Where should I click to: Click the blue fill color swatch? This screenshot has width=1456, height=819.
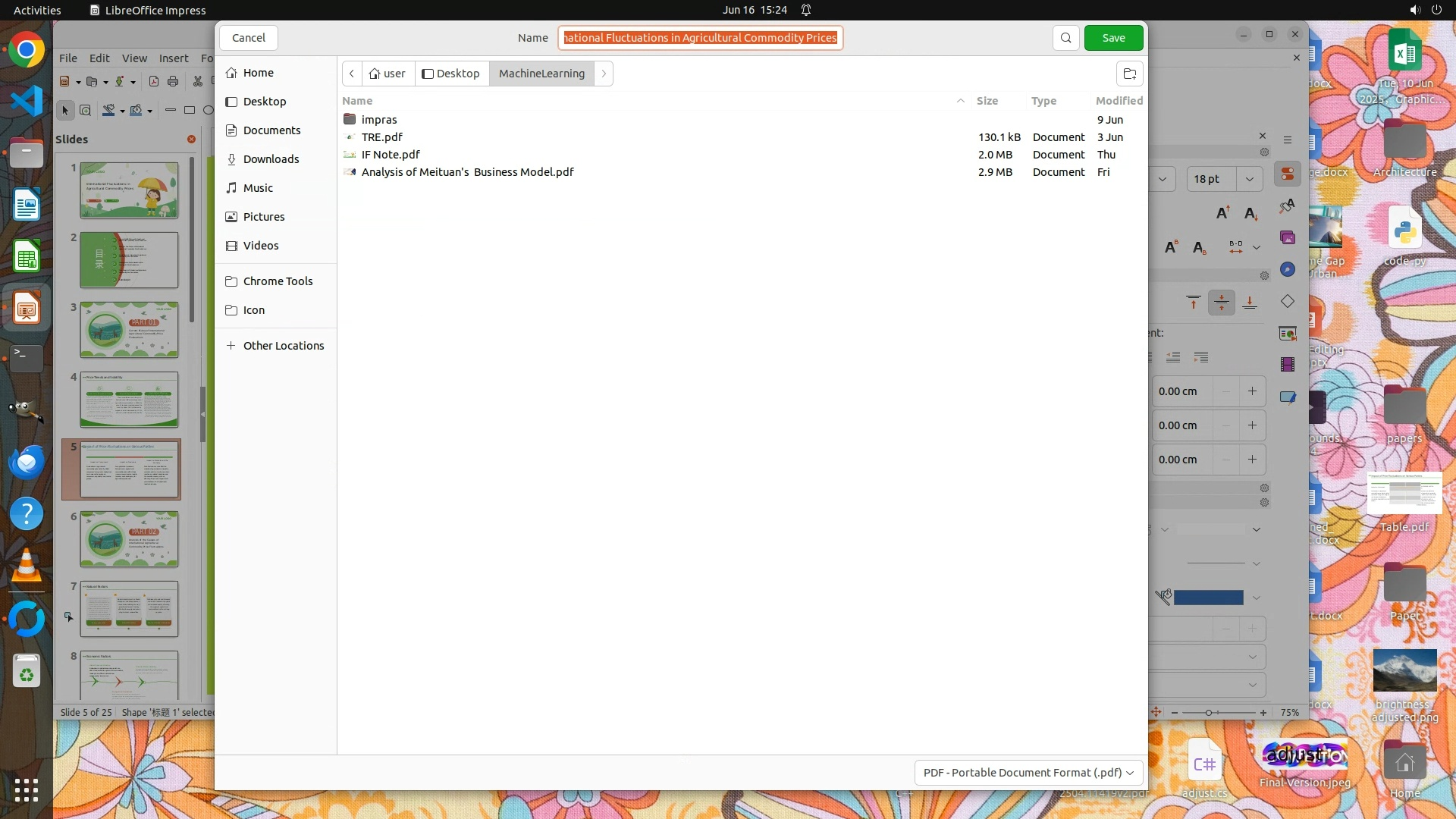click(1208, 598)
